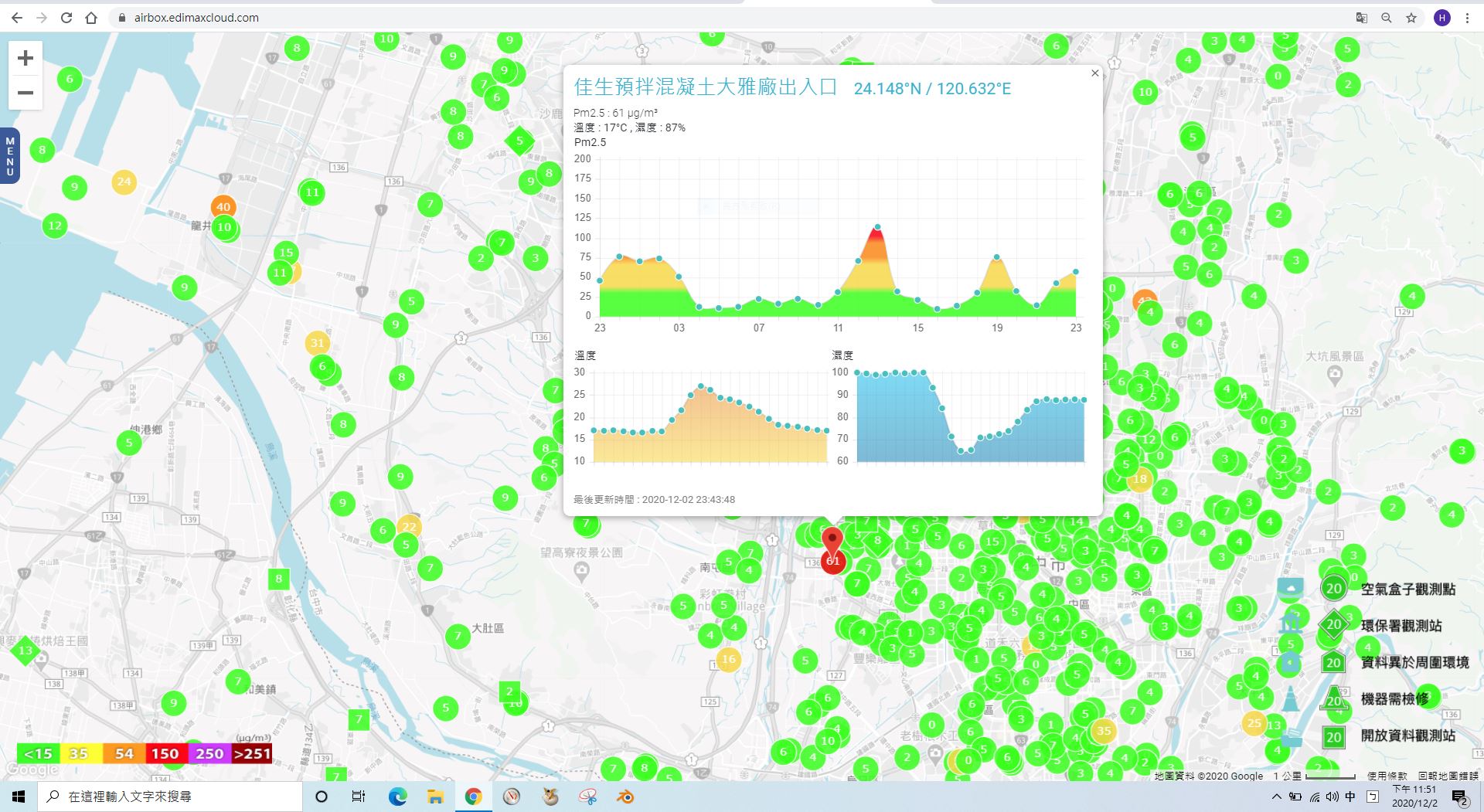Click the square open-data marker labeled 8
The width and height of the screenshot is (1484, 812).
(279, 578)
